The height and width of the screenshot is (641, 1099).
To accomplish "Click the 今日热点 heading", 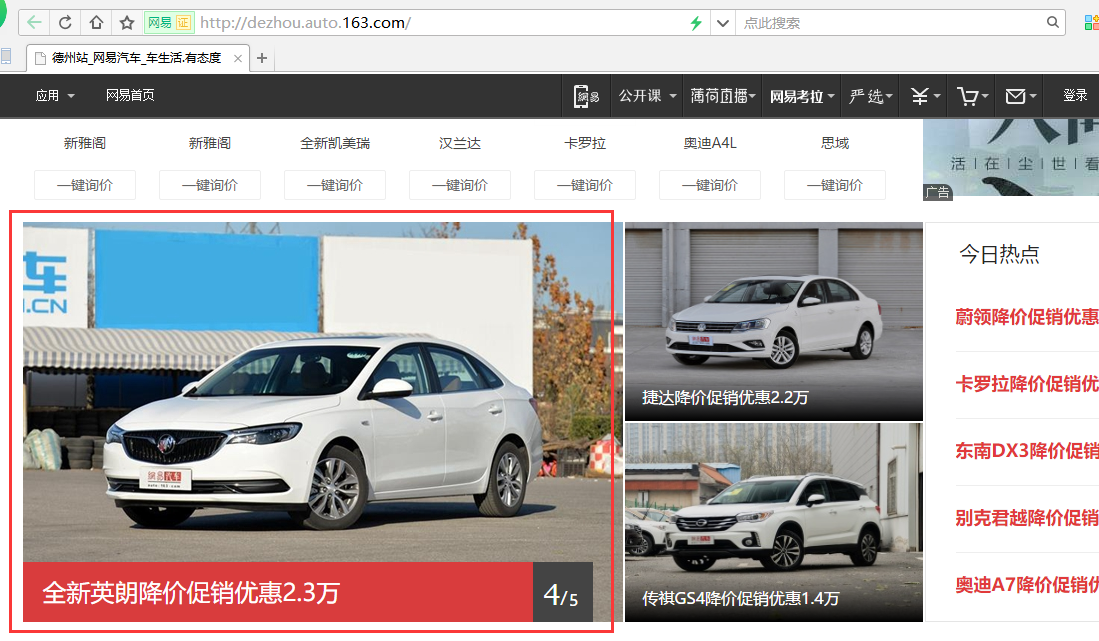I will (x=999, y=254).
